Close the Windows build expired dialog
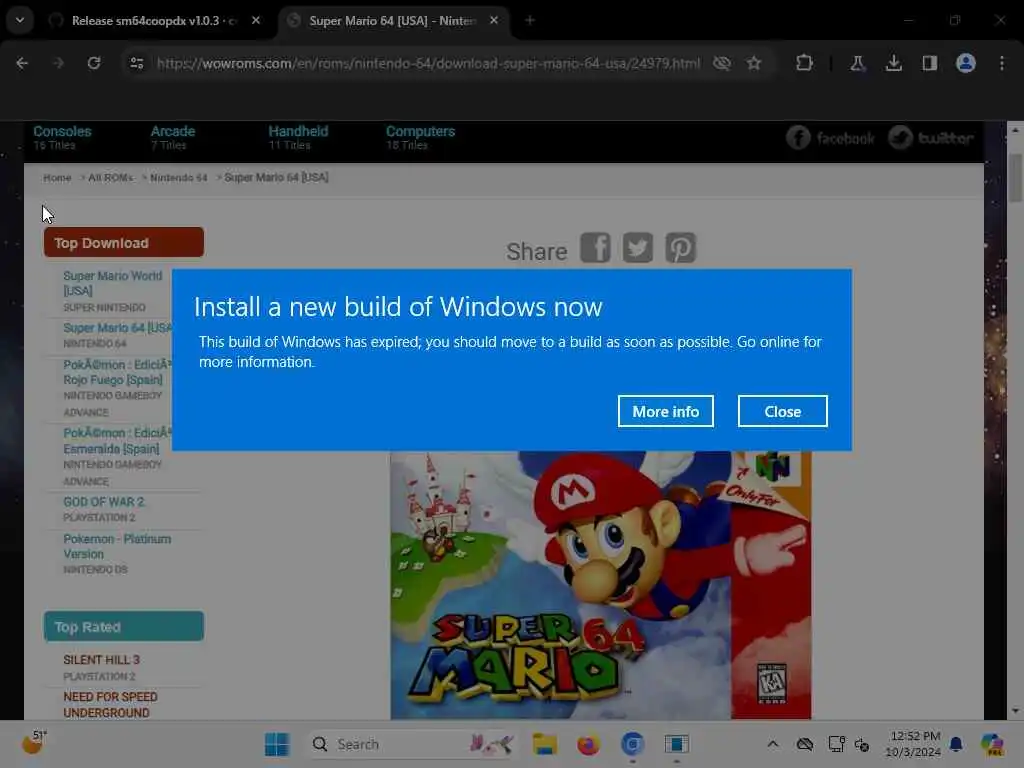Screen dimensions: 1024x768 pos(782,411)
